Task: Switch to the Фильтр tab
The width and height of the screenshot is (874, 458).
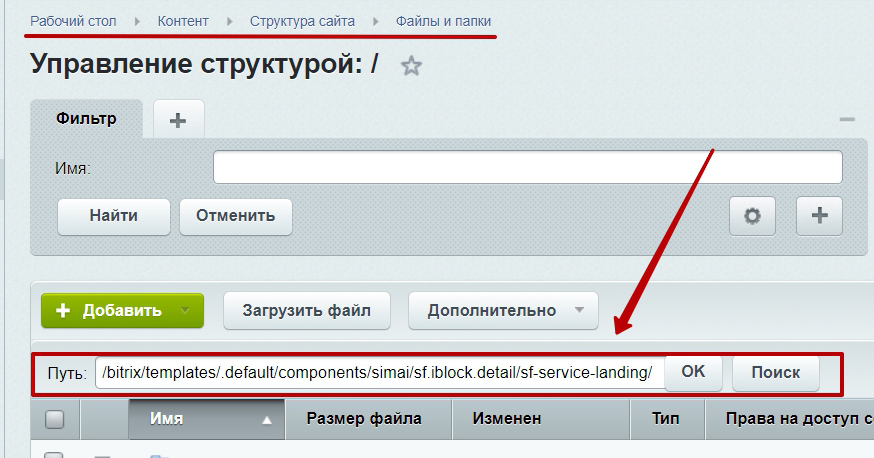Action: point(86,119)
